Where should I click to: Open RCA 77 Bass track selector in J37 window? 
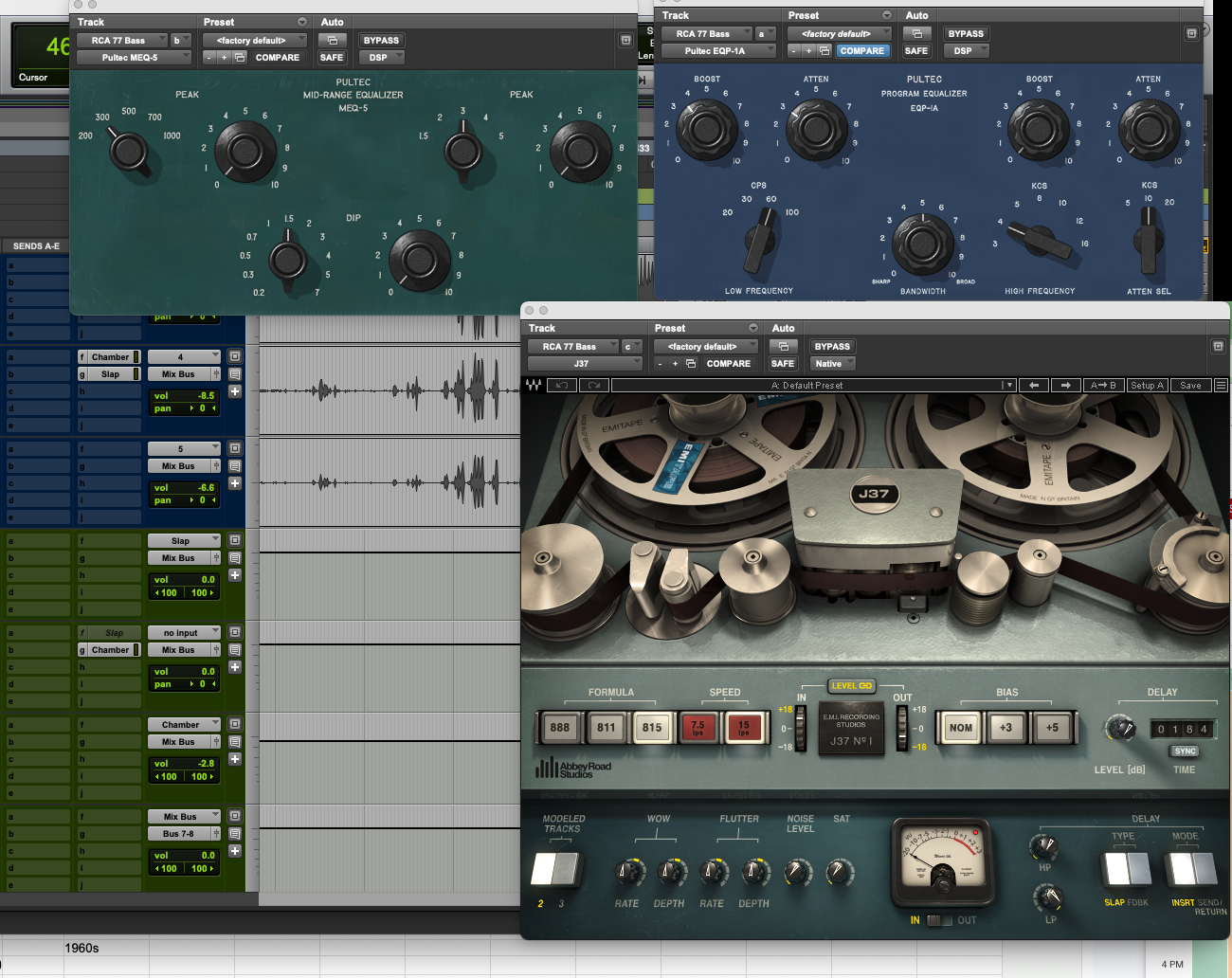[x=572, y=347]
